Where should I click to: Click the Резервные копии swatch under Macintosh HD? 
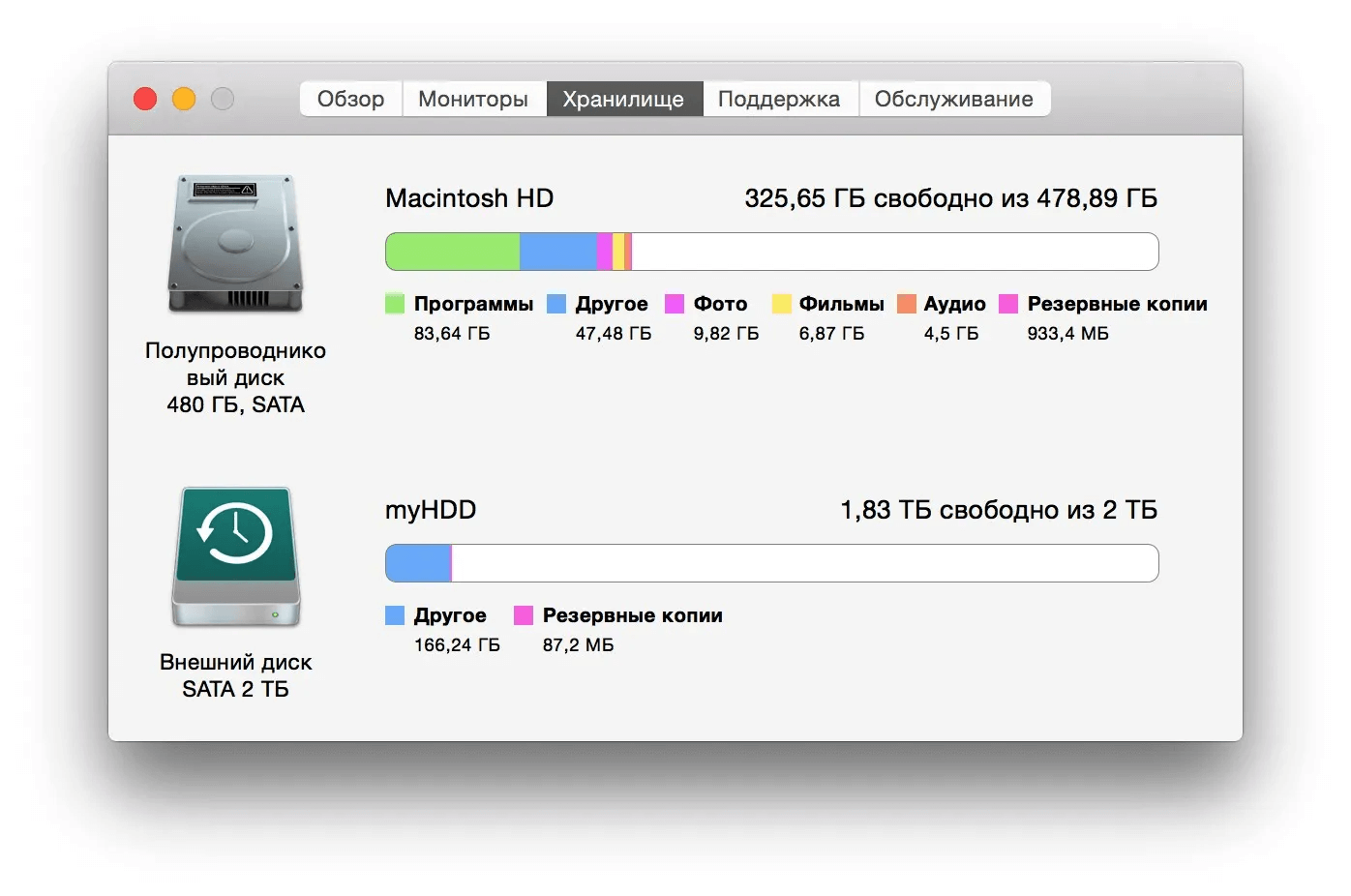[1008, 304]
